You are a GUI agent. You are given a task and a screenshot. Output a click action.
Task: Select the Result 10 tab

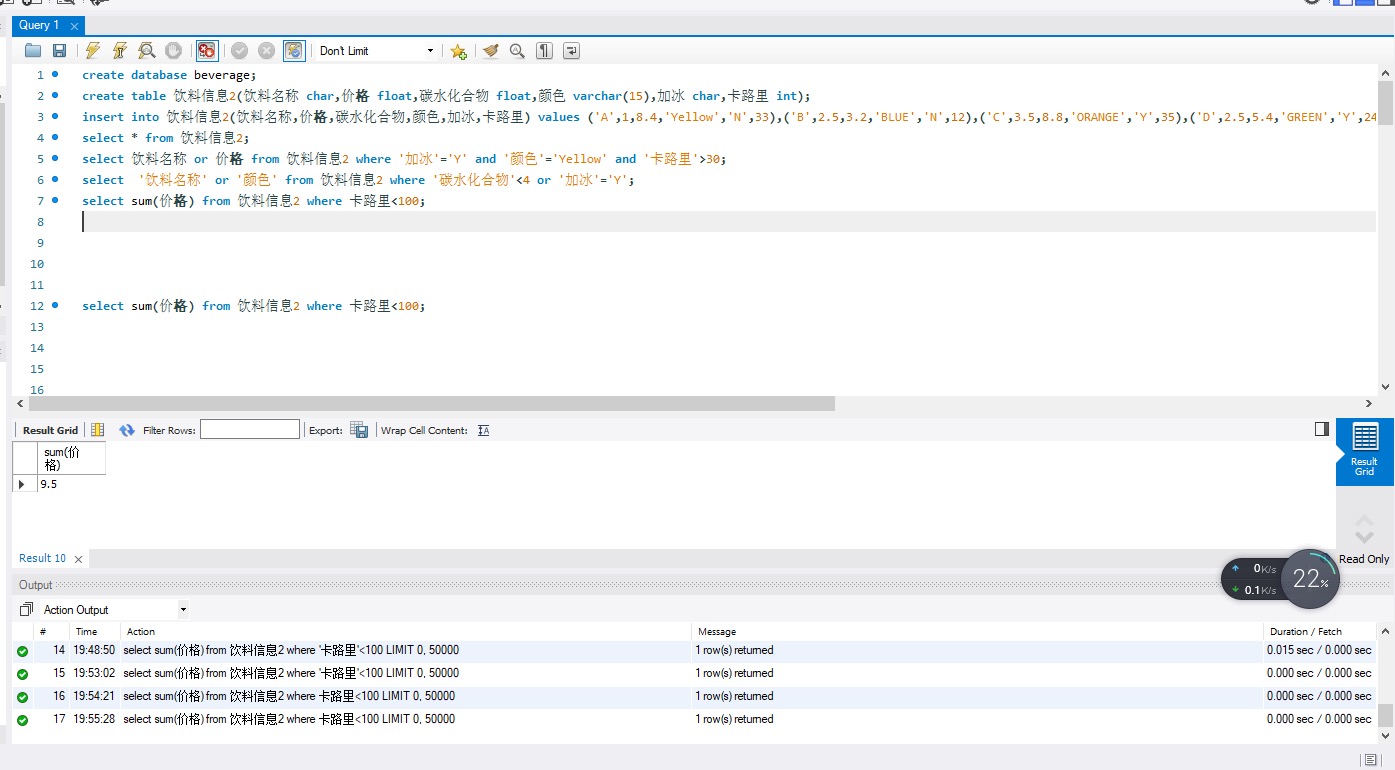(43, 558)
